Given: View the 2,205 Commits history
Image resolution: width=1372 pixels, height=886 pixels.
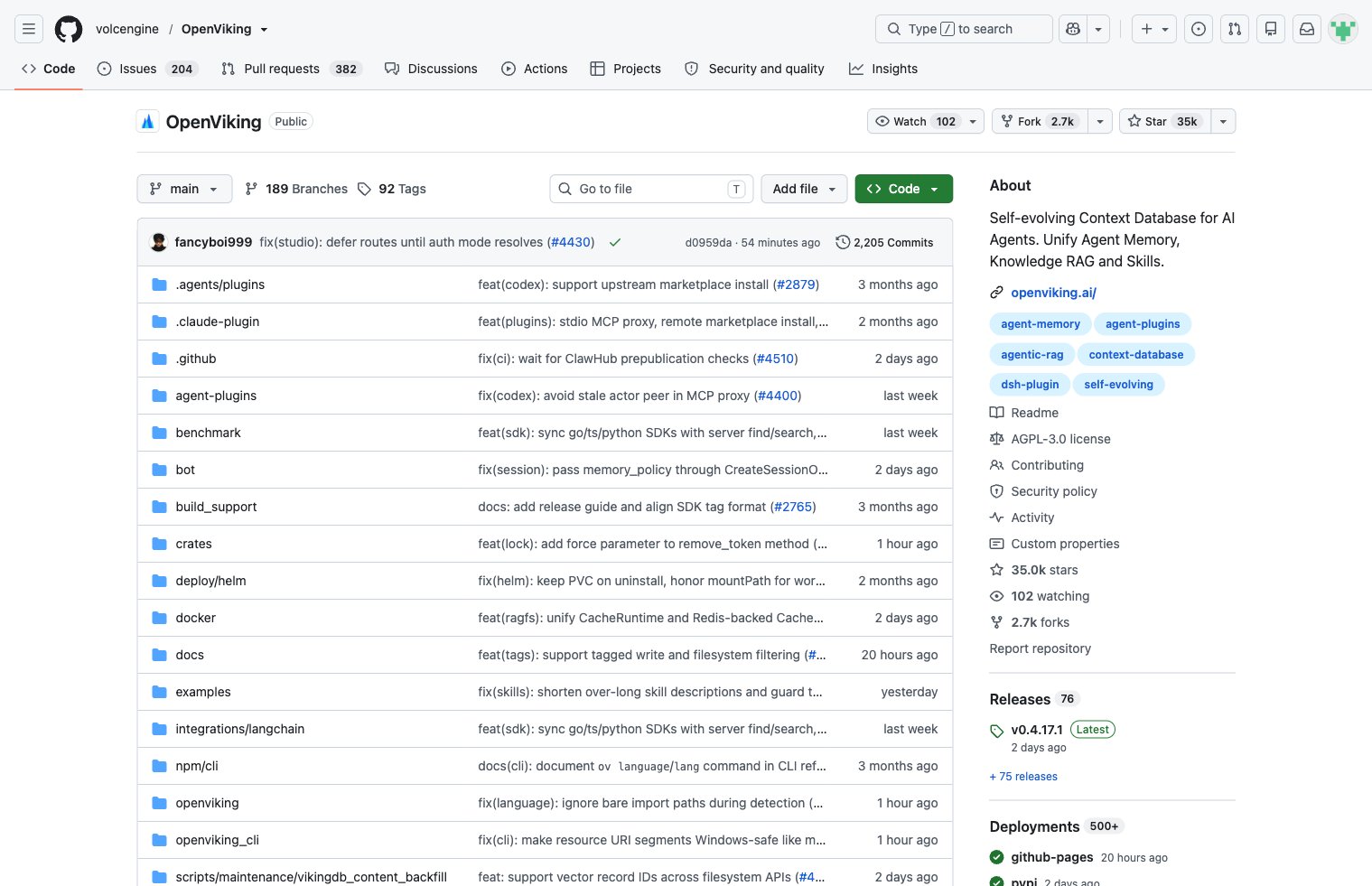Looking at the screenshot, I should point(885,242).
